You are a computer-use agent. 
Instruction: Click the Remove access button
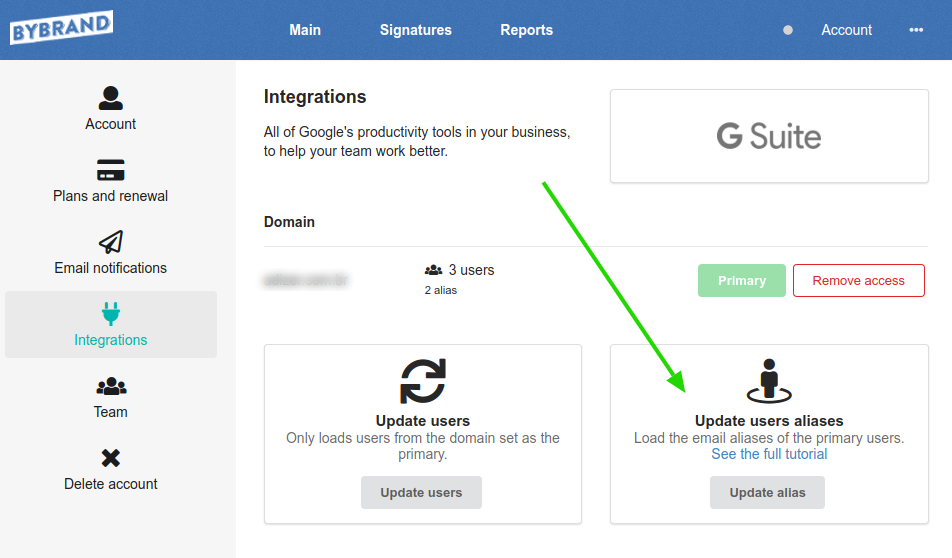point(858,281)
